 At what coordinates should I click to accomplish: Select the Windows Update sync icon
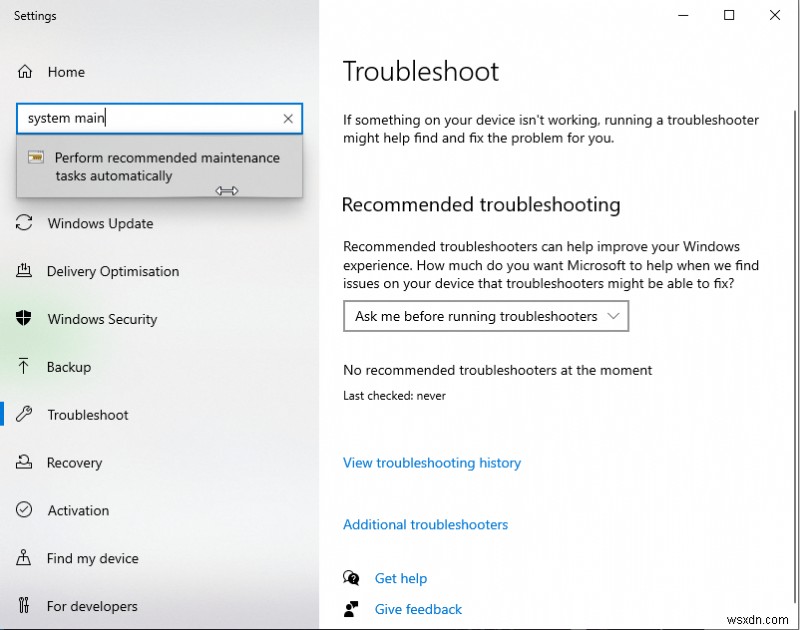(x=24, y=223)
